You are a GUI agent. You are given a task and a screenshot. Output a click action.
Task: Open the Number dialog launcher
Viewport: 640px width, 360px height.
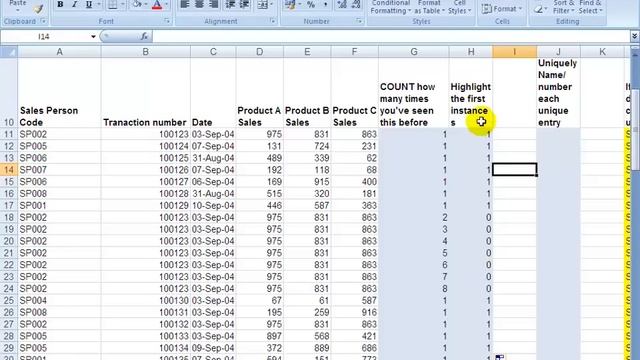pyautogui.click(x=359, y=21)
